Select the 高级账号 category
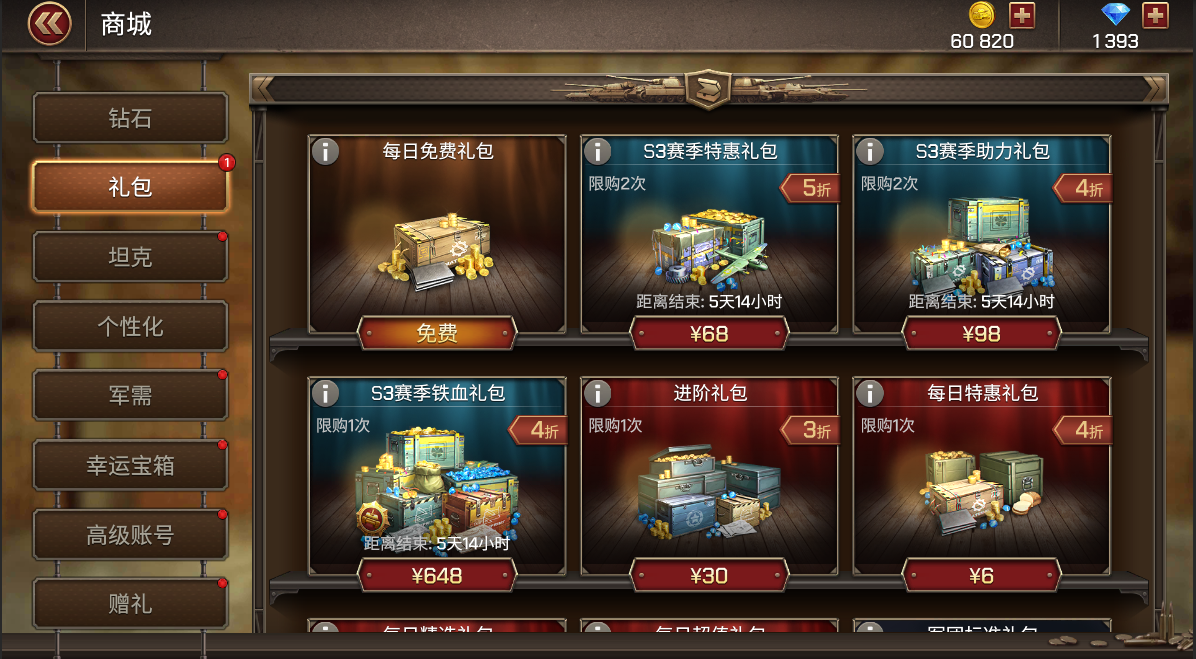This screenshot has height=659, width=1196. click(130, 535)
